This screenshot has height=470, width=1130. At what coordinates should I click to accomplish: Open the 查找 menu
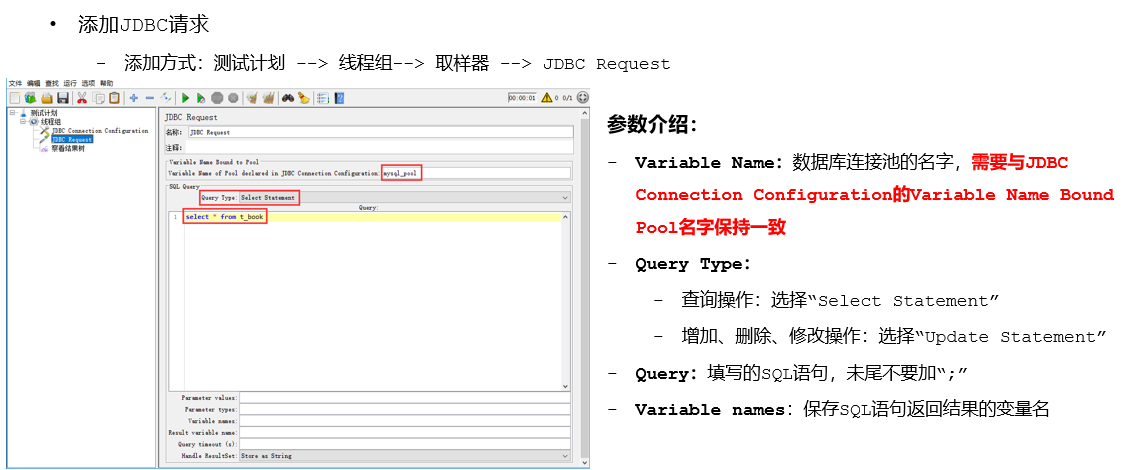coord(52,84)
